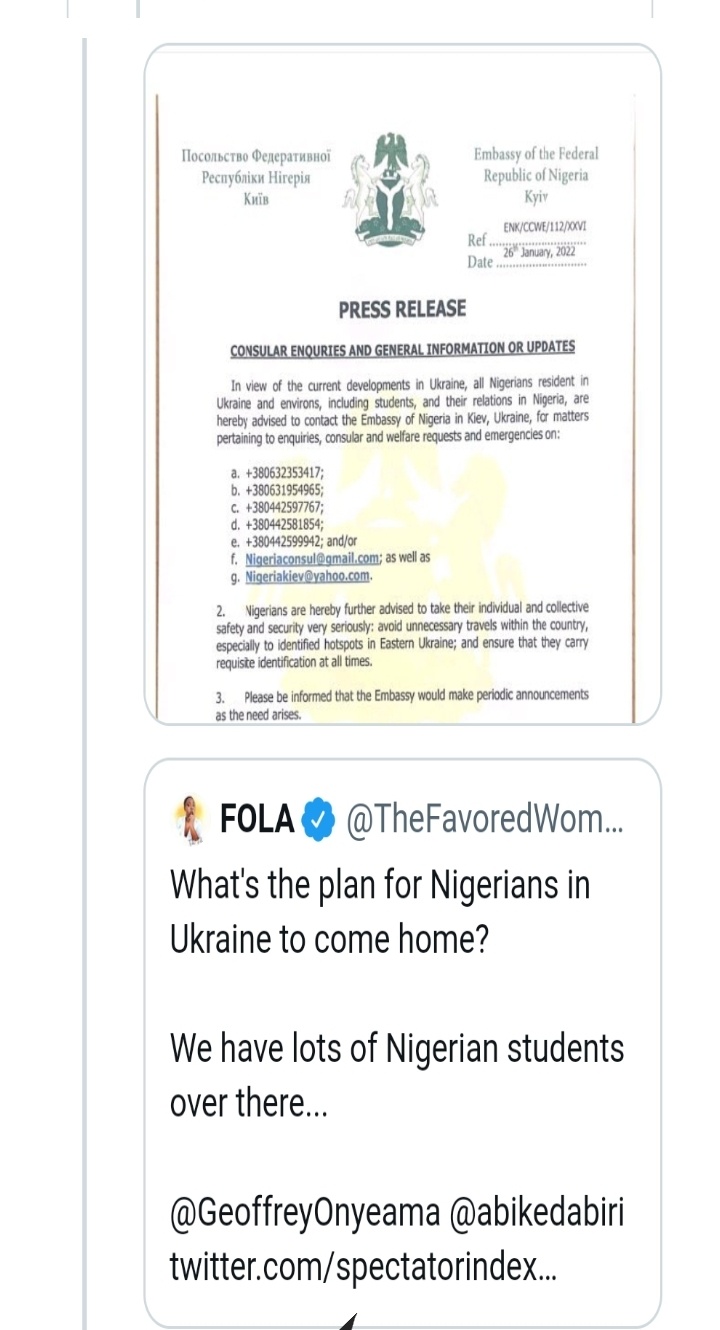
Task: Click the "What's the plan for Nigerians" text
Action: click(380, 885)
